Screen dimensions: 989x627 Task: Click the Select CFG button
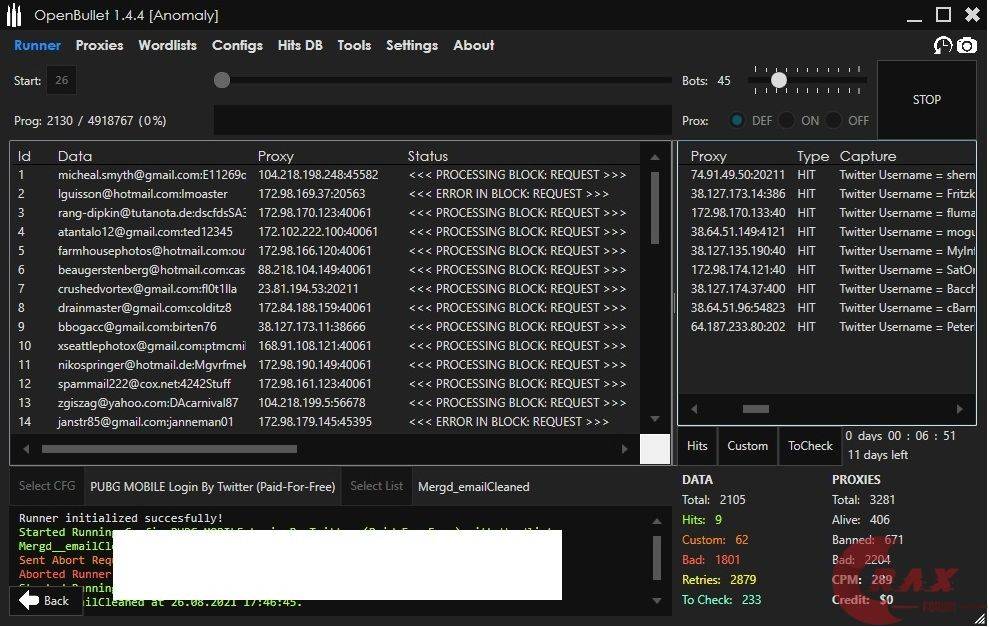(47, 486)
